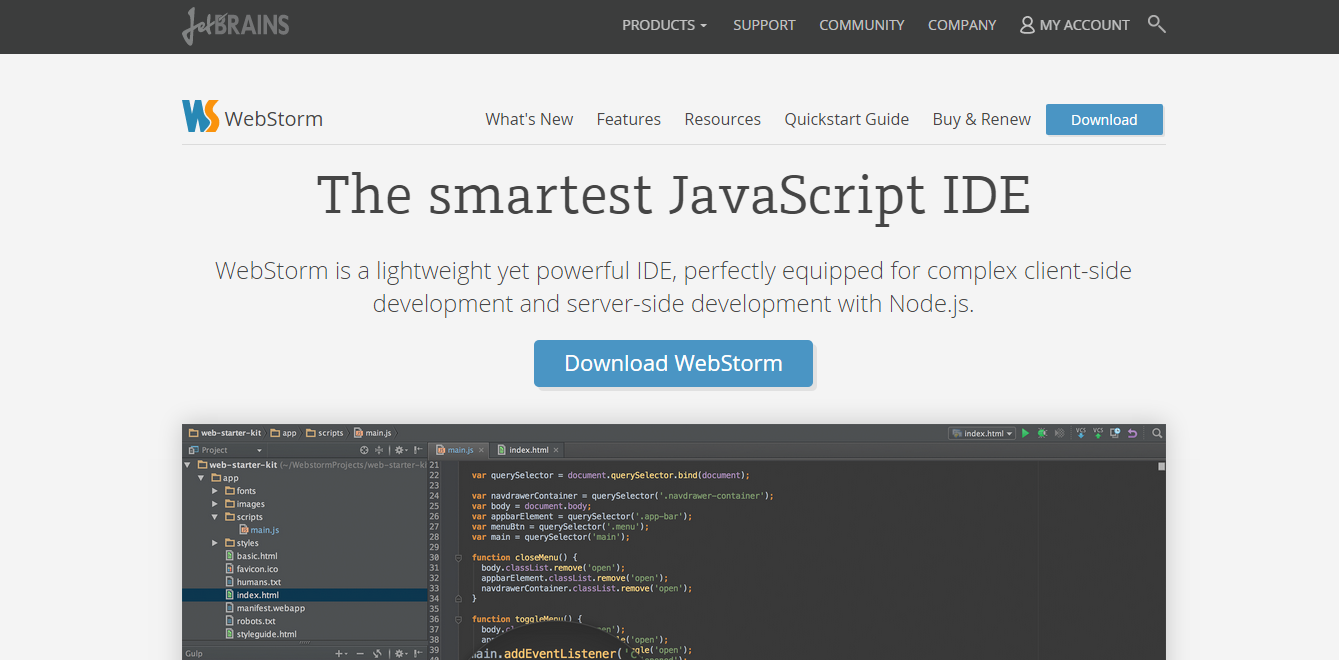Revert changes with the purple undo arrow

pyautogui.click(x=1132, y=433)
